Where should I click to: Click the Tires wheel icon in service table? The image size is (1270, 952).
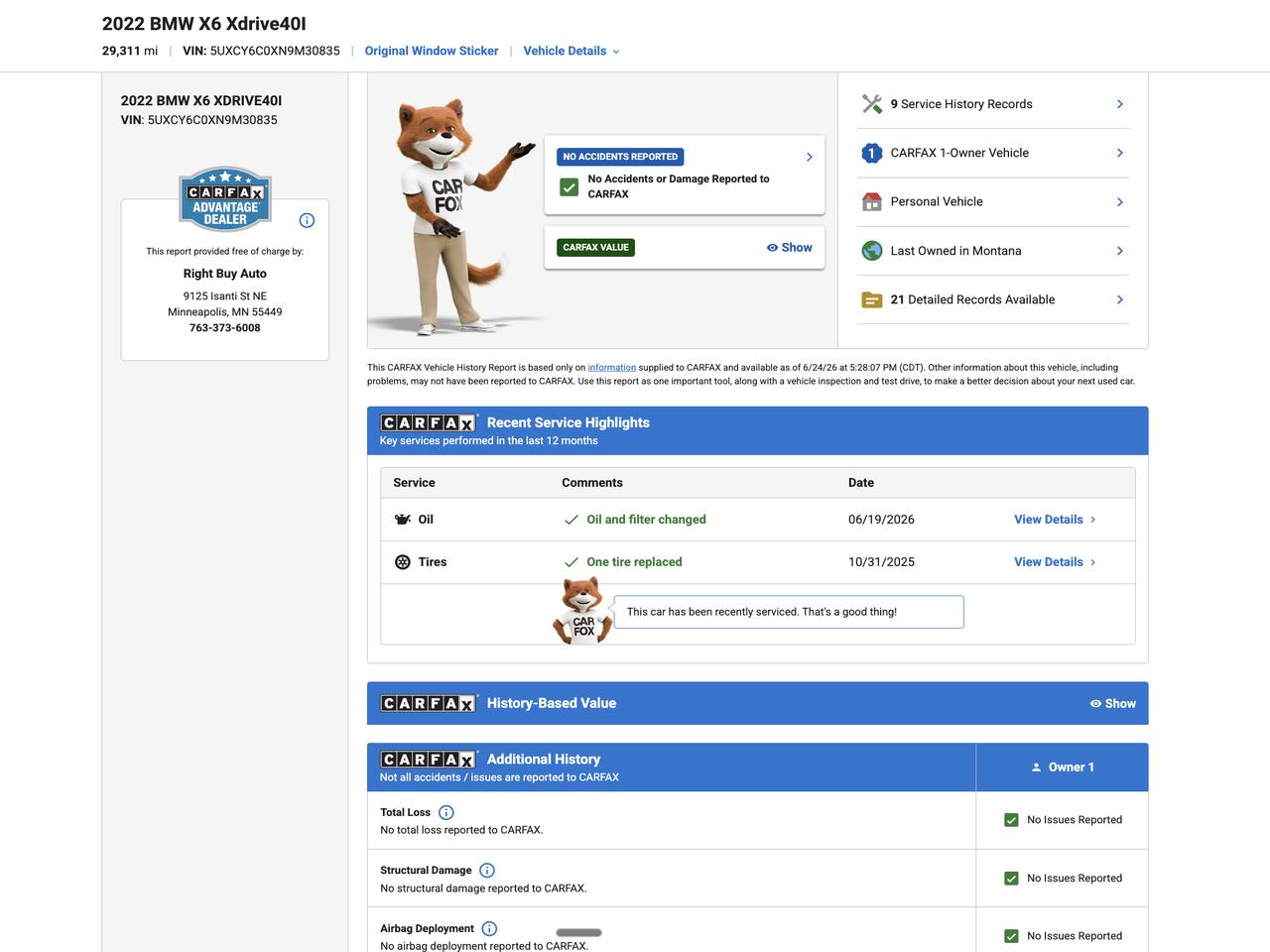pos(403,562)
